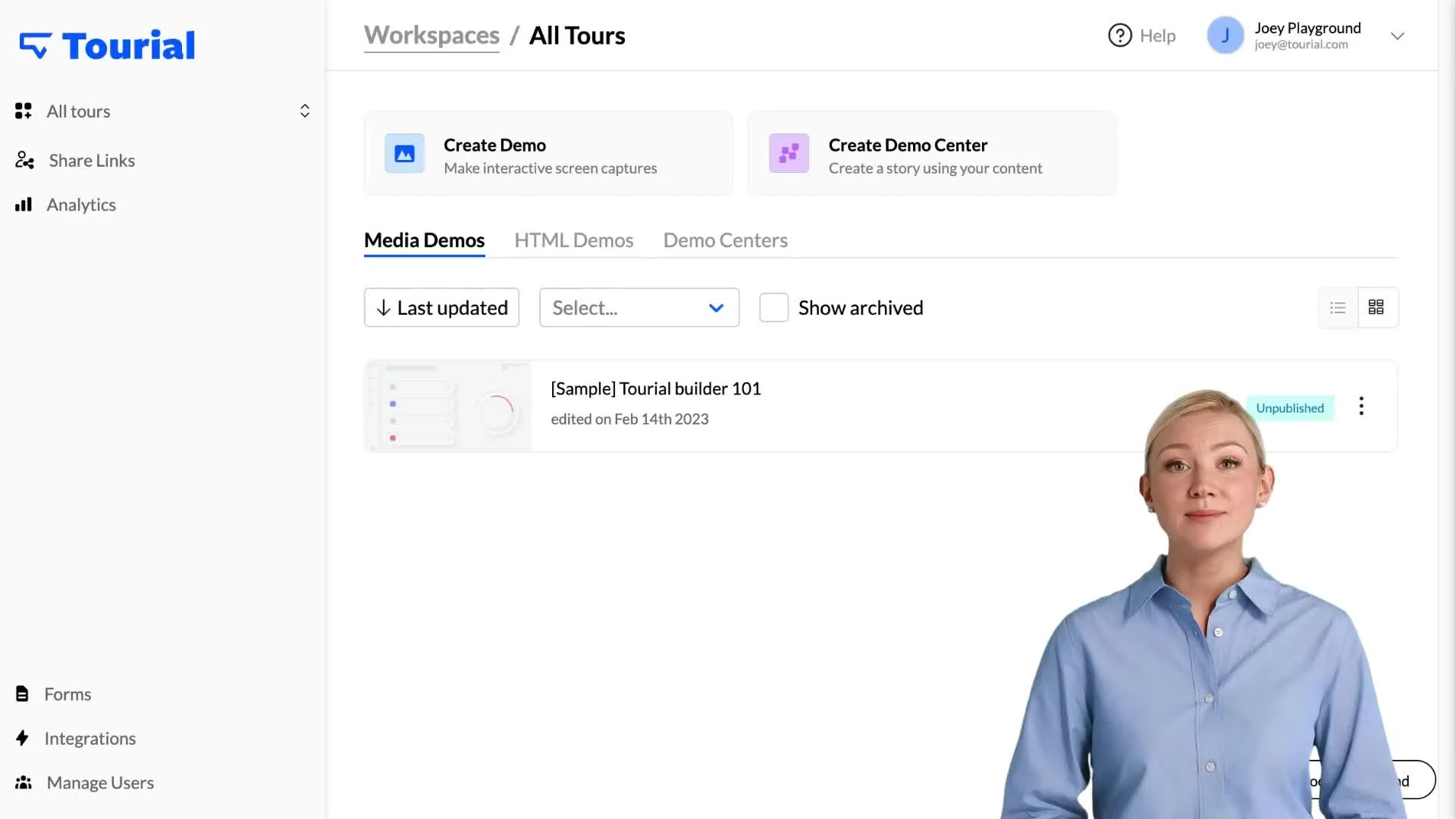Click the edited on Feb 14th 2023 text
This screenshot has width=1456, height=819.
coord(629,419)
